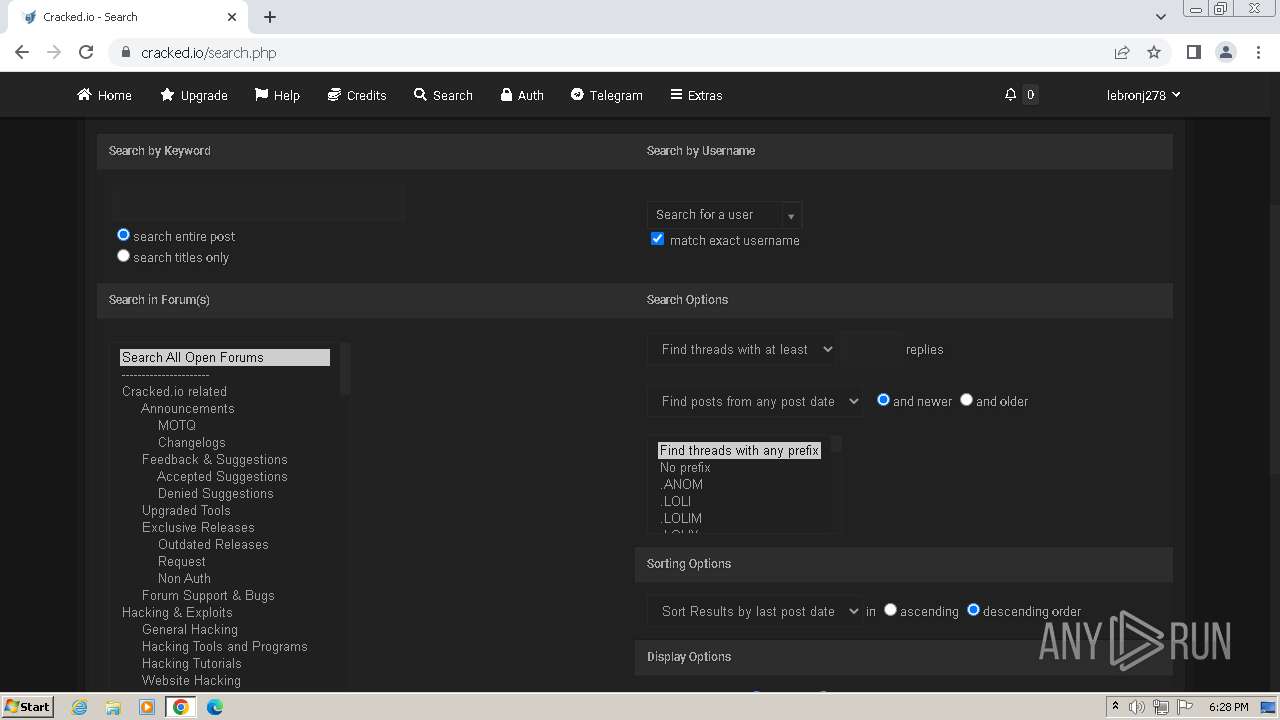
Task: Bookmark this page with star icon
Action: [1154, 52]
